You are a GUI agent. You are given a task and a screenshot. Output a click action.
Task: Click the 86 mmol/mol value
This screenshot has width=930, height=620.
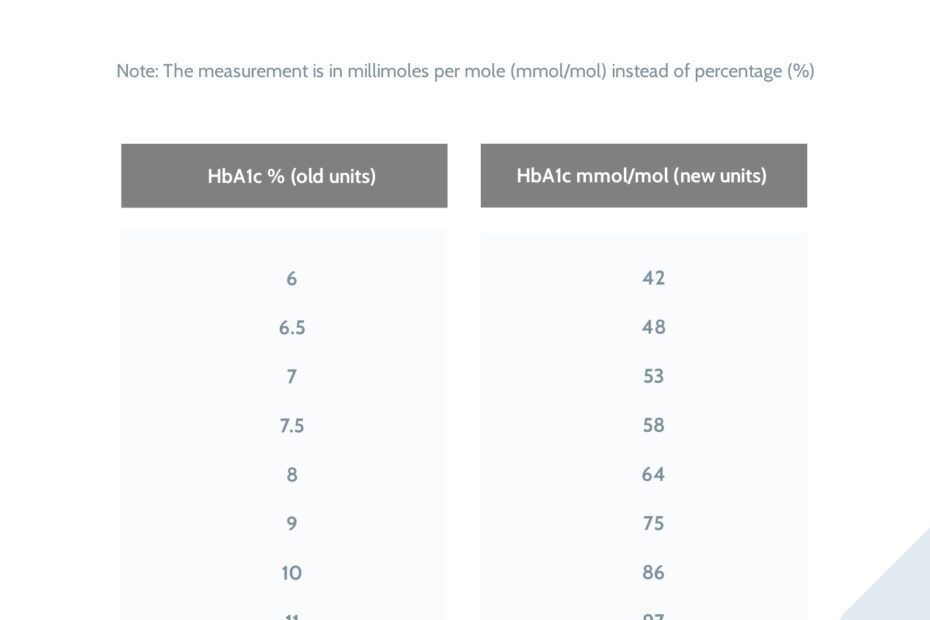(x=654, y=573)
